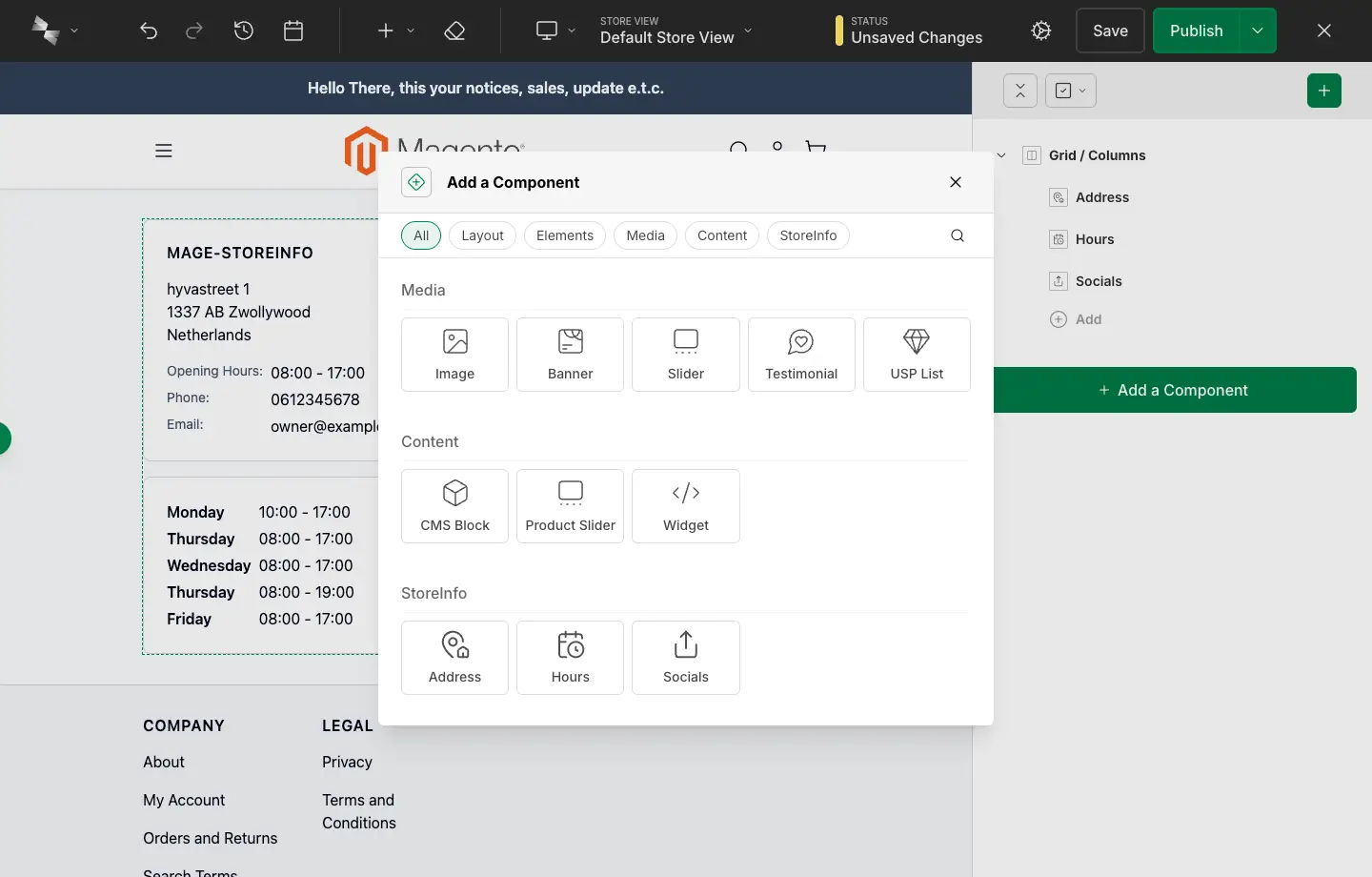Toggle the Media filter chip
The height and width of the screenshot is (877, 1372).
tap(645, 235)
